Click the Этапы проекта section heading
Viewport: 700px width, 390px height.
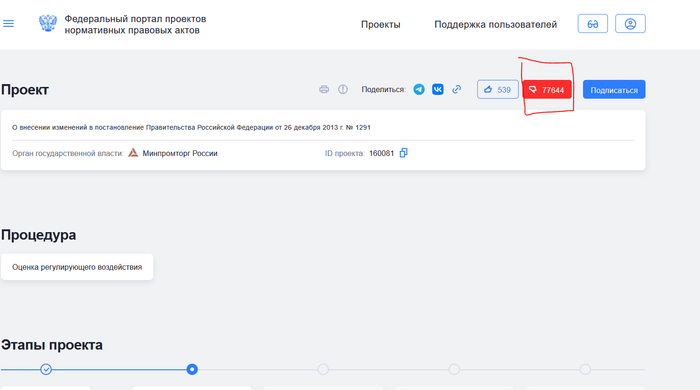click(52, 344)
